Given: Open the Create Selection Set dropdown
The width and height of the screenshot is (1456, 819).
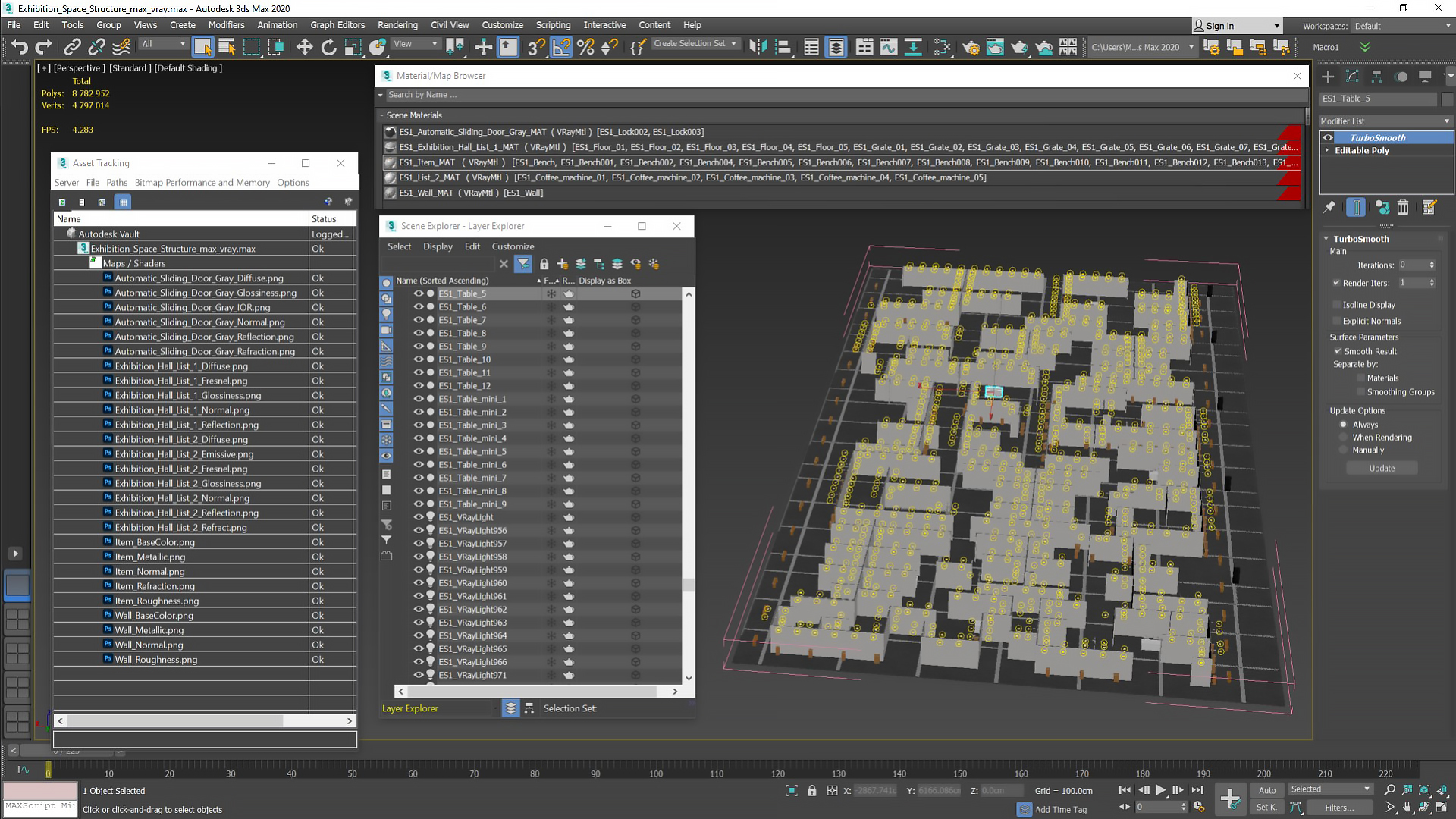Looking at the screenshot, I should pyautogui.click(x=695, y=44).
